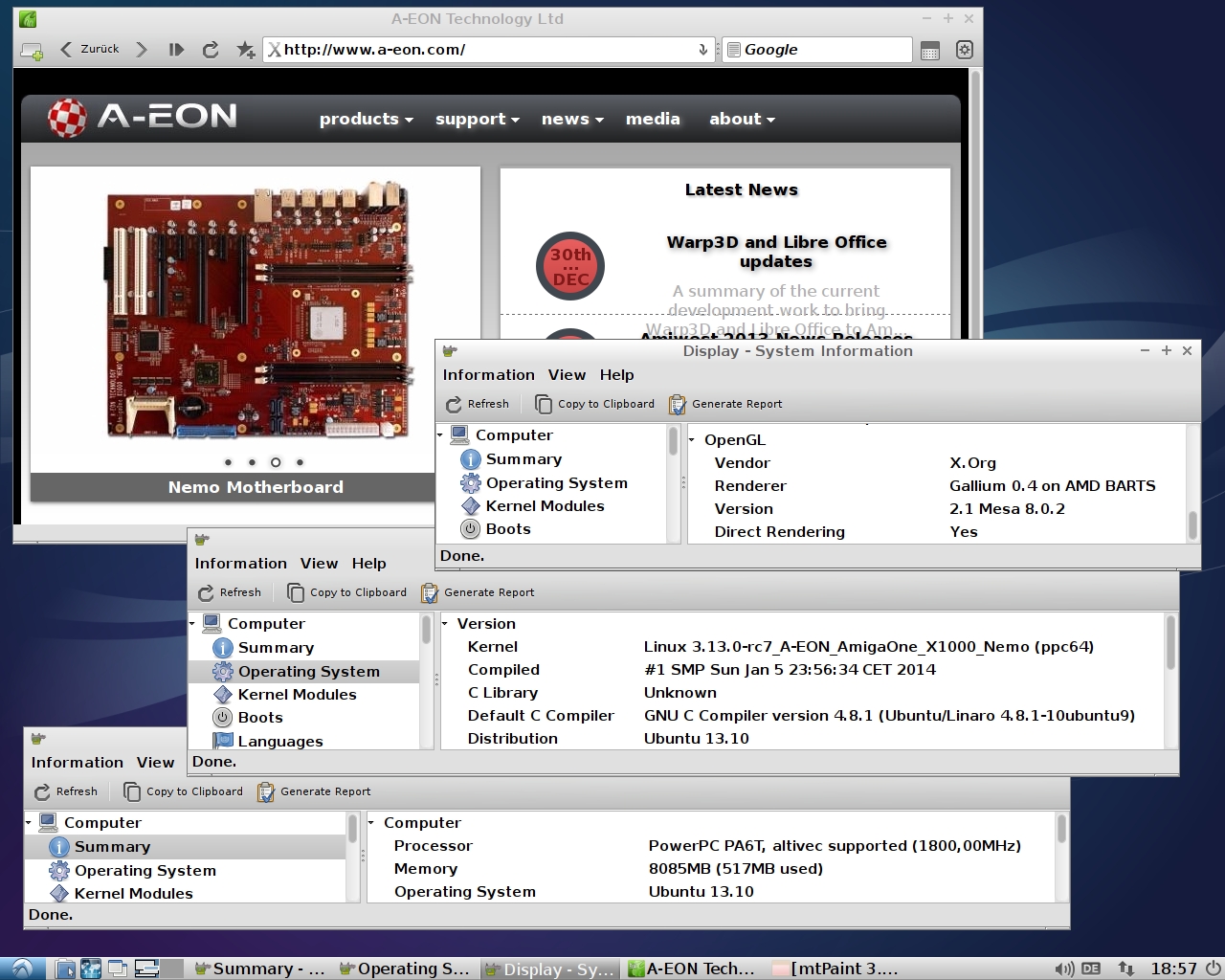Viewport: 1225px width, 980px height.
Task: Click the browser reload icon
Action: pyautogui.click(x=211, y=50)
